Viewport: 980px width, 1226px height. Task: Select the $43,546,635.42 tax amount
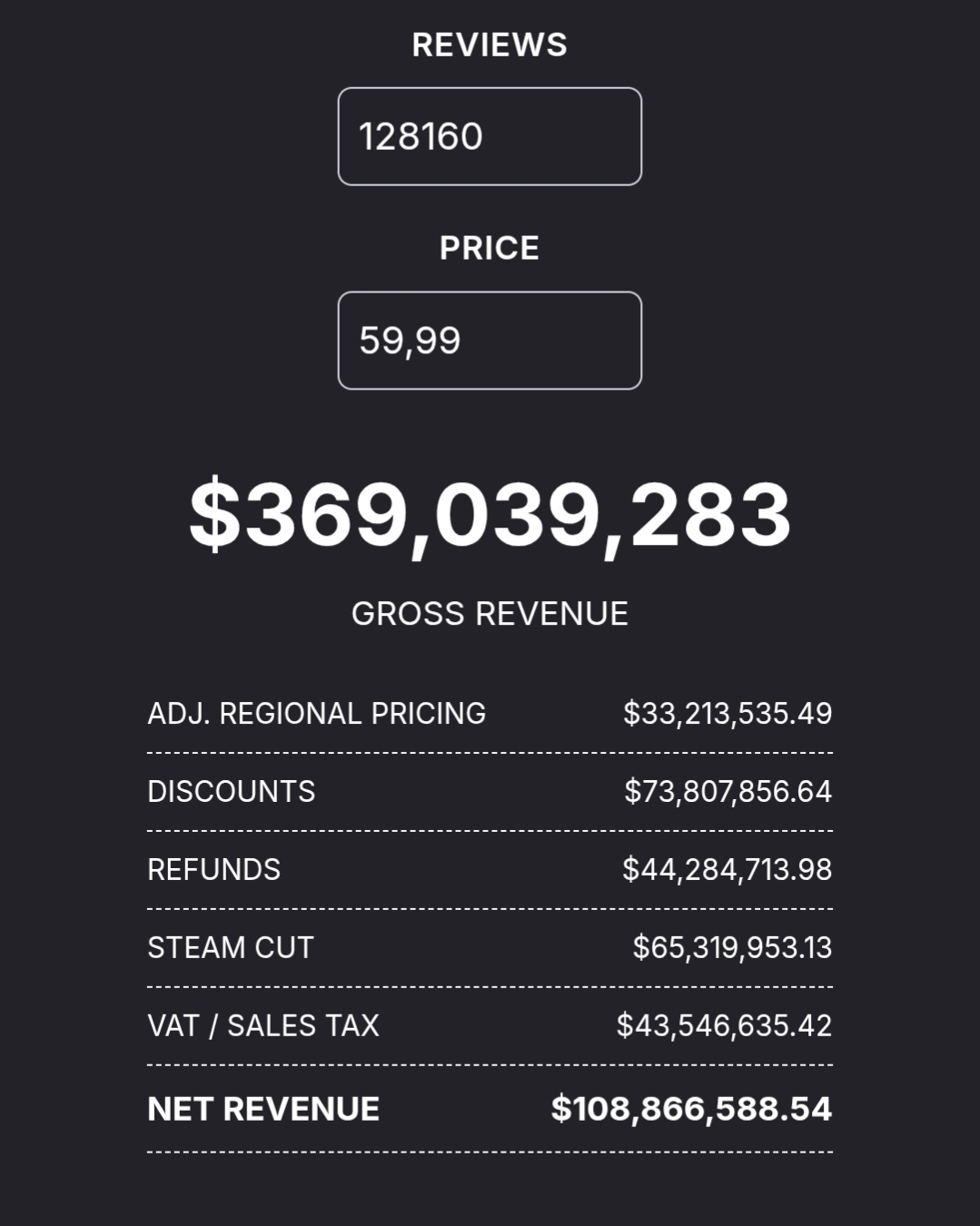coord(724,1026)
